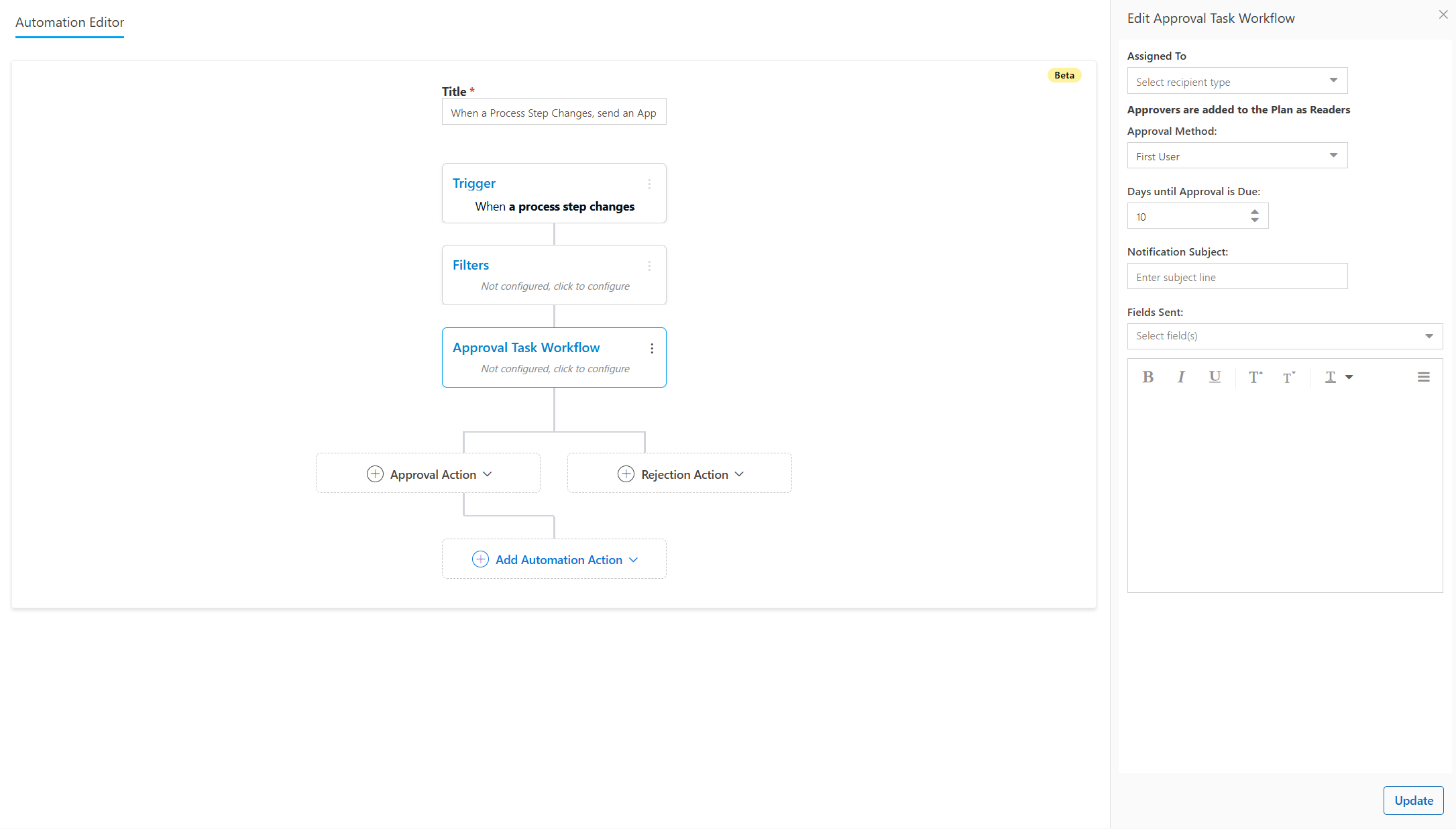Click the Beta badge
The height and width of the screenshot is (829, 1456).
click(x=1064, y=75)
